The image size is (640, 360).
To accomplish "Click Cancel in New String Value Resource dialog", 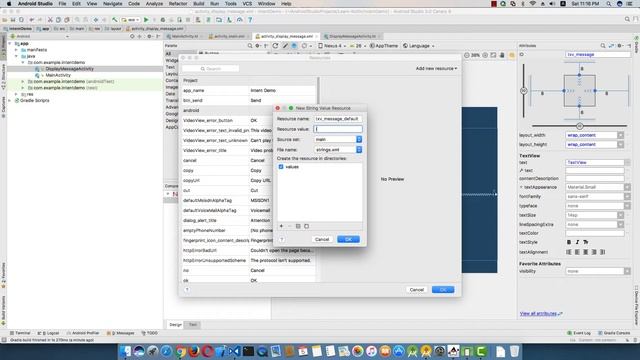I will click(x=322, y=240).
